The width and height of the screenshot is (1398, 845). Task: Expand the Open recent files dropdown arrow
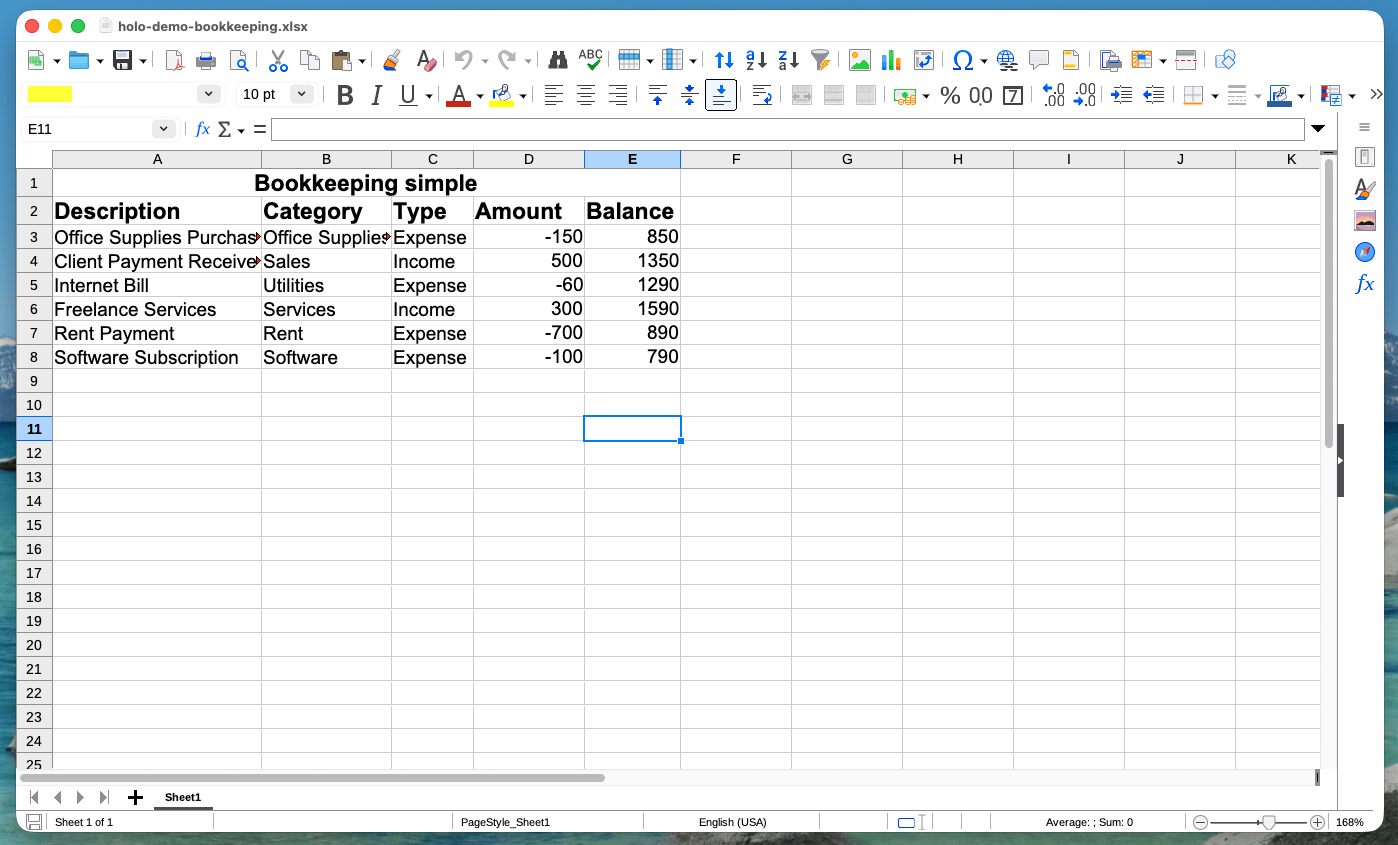click(x=99, y=62)
